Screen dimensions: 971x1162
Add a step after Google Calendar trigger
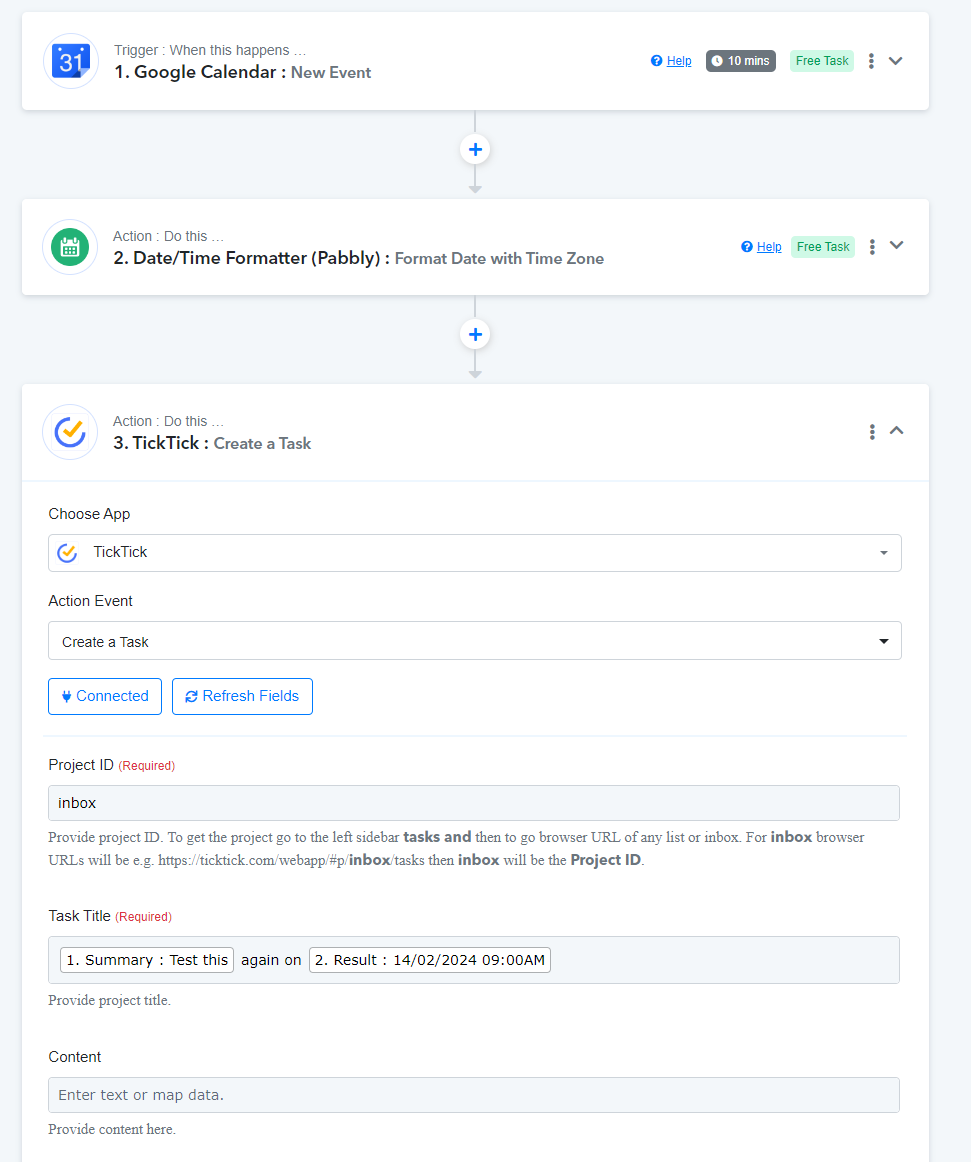point(475,150)
